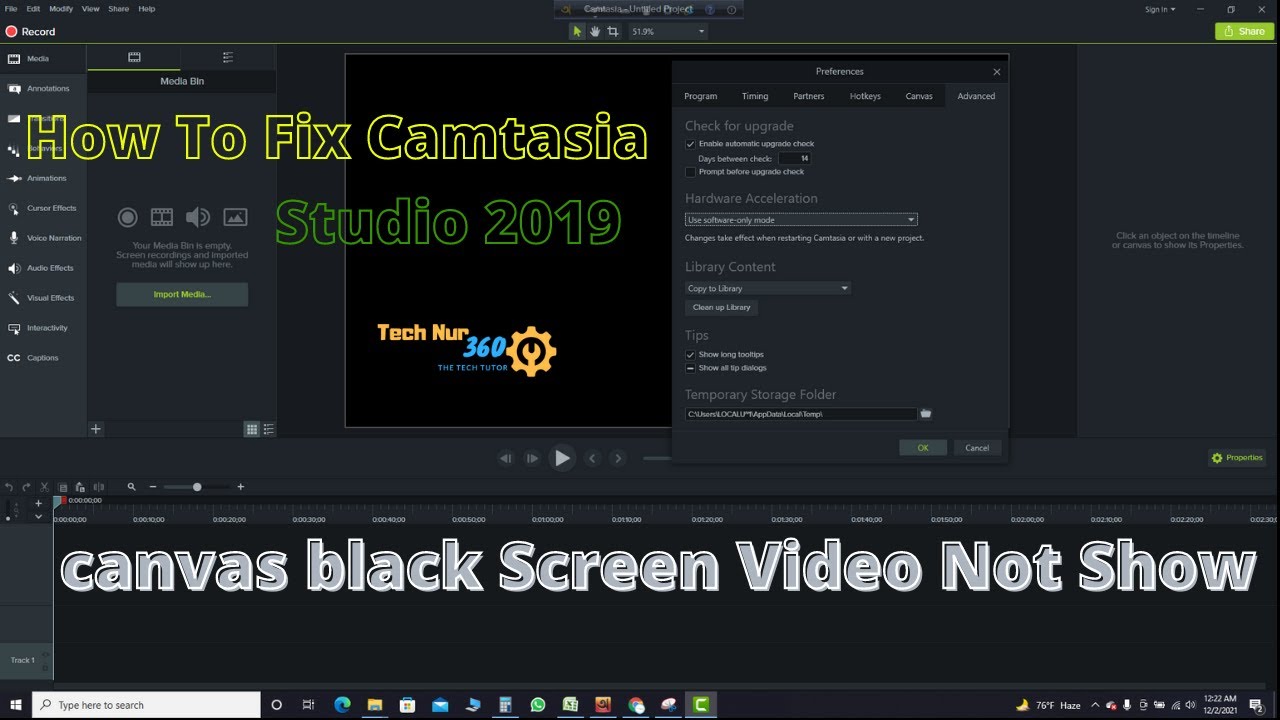
Task: Close the Preferences dialog with X
Action: 996,72
